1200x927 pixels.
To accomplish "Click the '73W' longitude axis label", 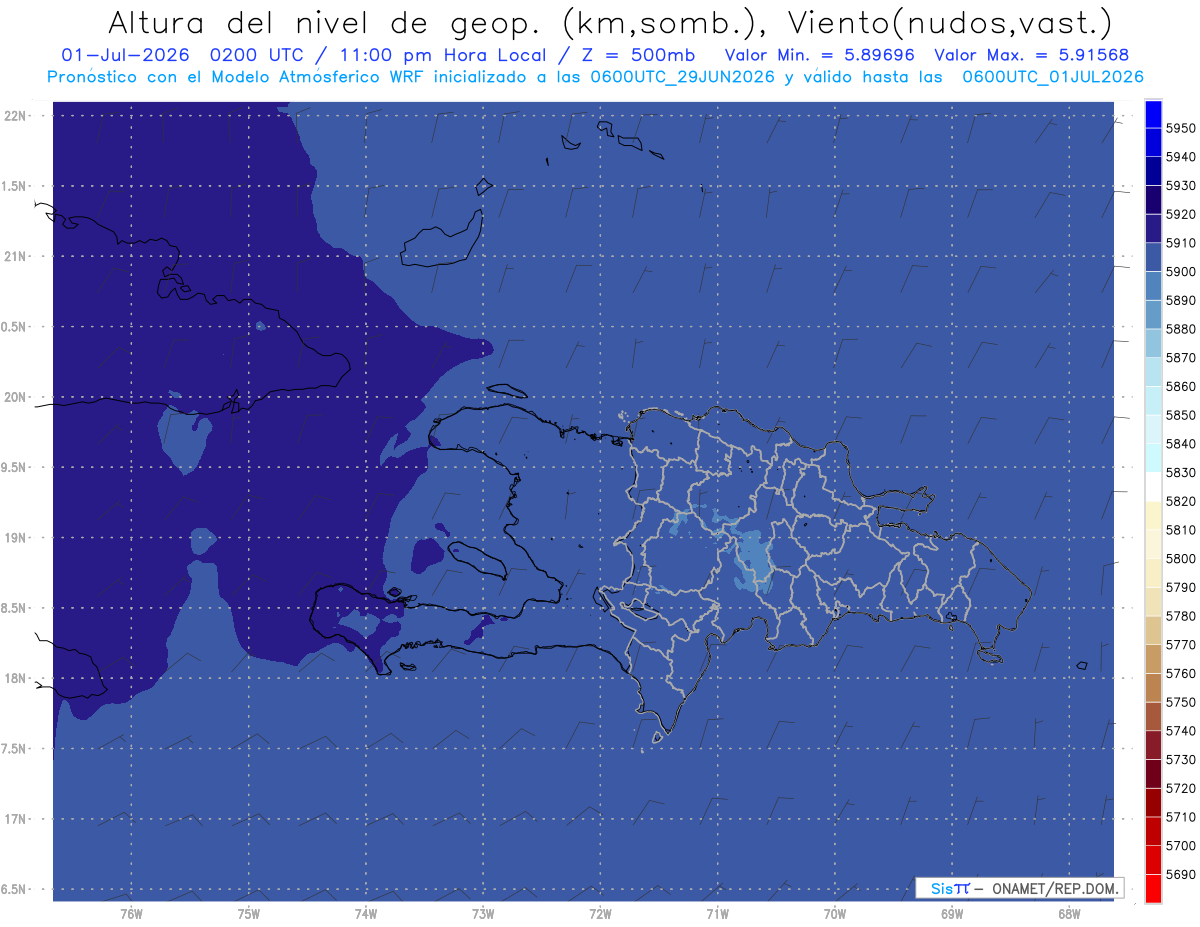I will click(483, 913).
